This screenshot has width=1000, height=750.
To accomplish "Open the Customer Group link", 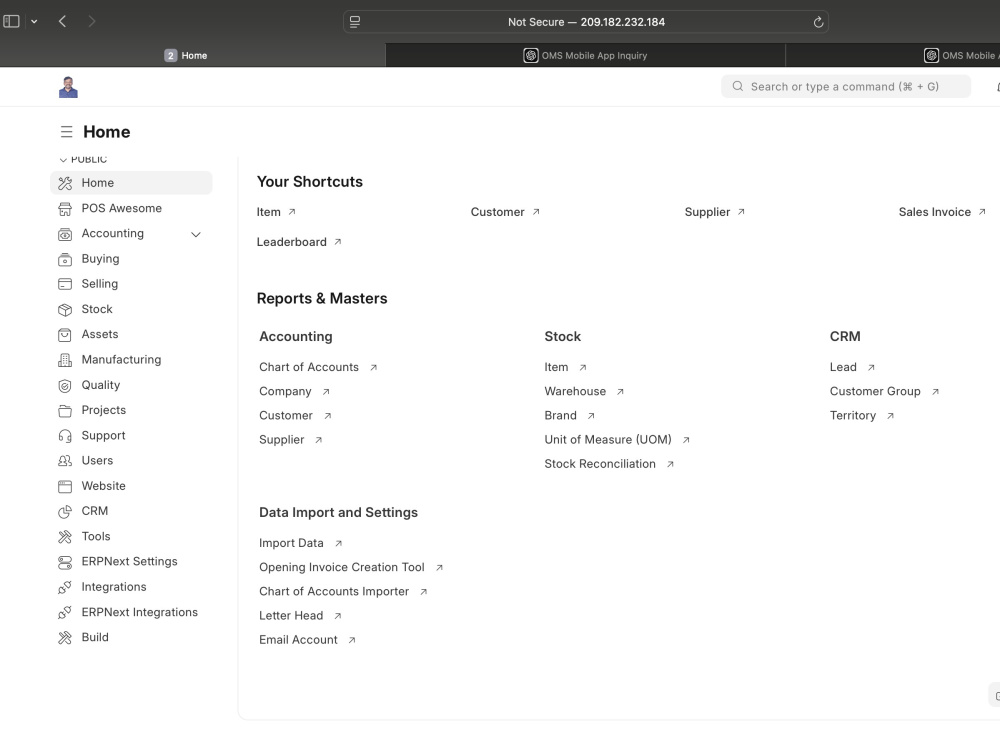I will tap(885, 392).
